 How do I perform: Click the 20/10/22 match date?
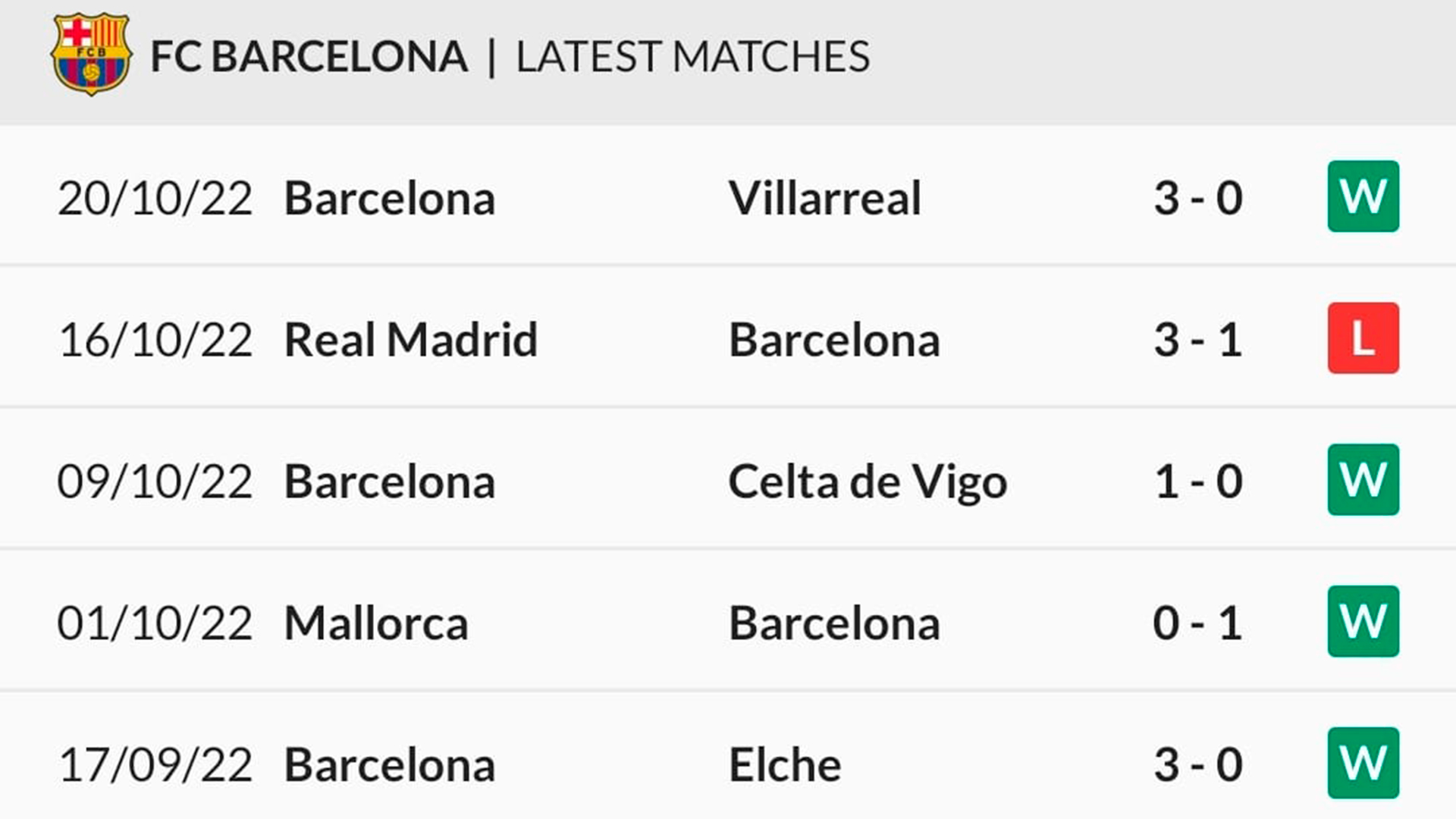point(155,199)
